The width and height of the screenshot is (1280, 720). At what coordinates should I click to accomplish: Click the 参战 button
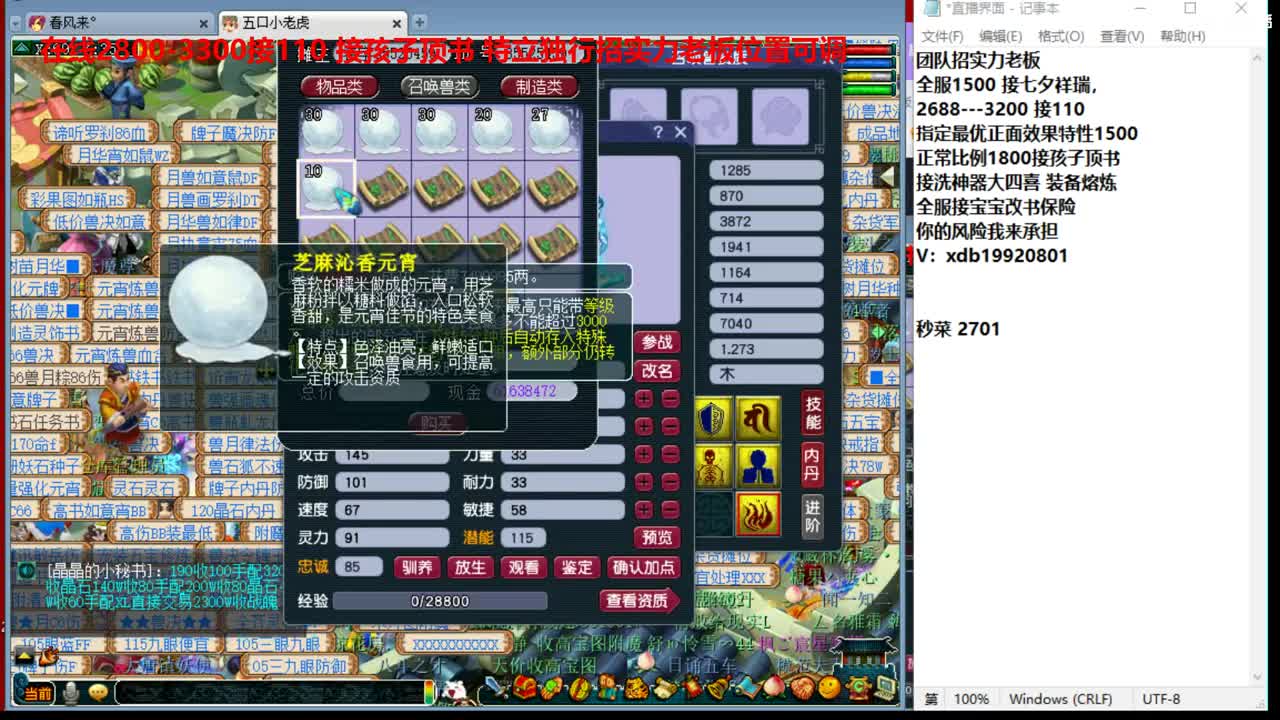[657, 342]
